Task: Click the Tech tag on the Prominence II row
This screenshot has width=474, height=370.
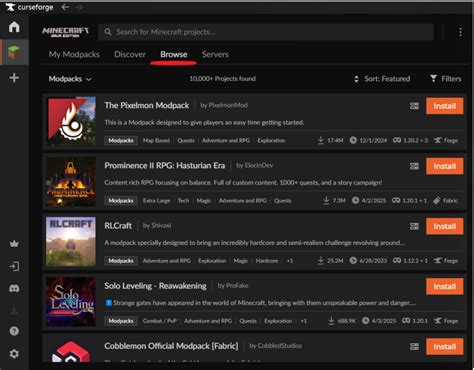Action: click(x=183, y=201)
